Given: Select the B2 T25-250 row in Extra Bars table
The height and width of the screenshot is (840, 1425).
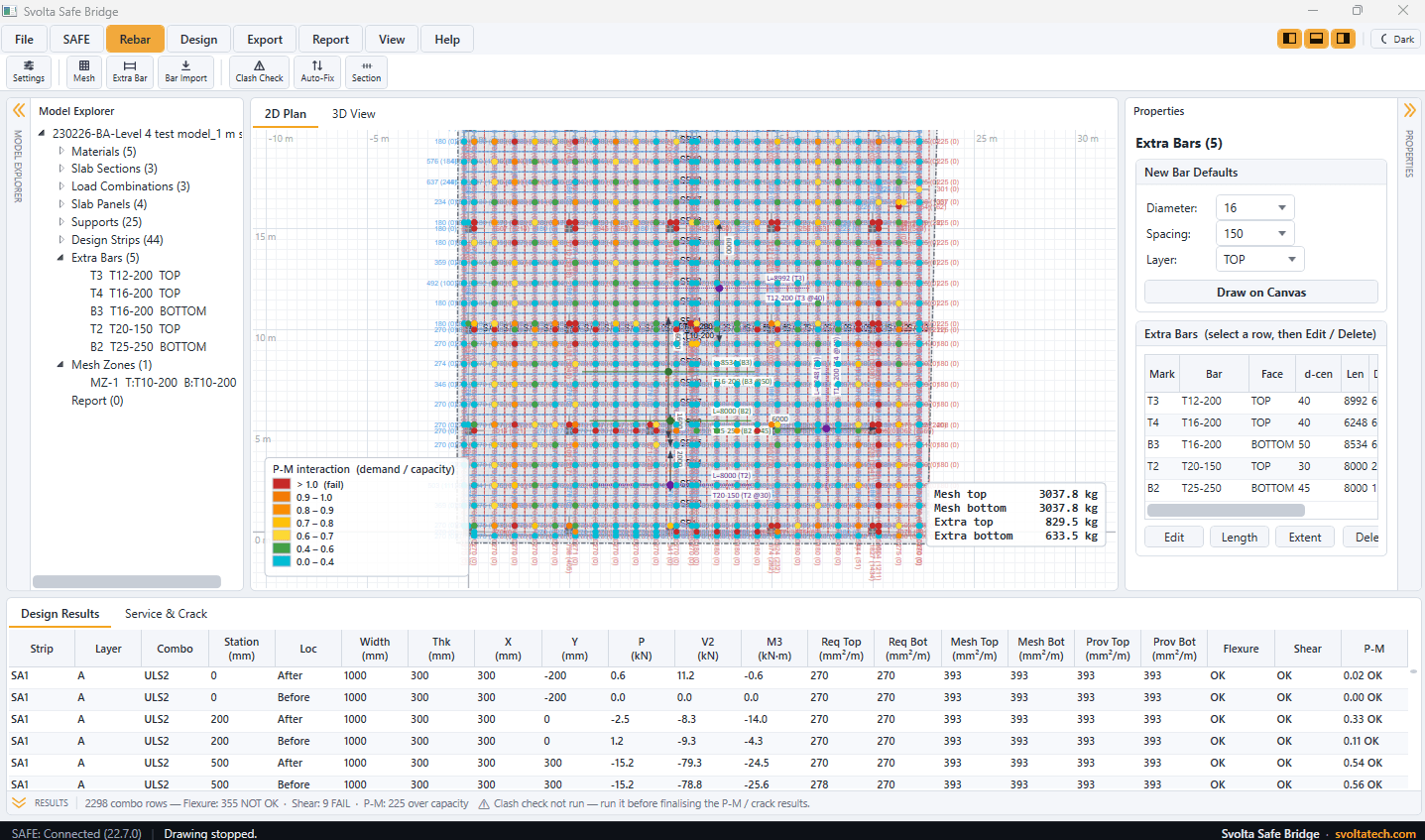Looking at the screenshot, I should tap(1260, 488).
